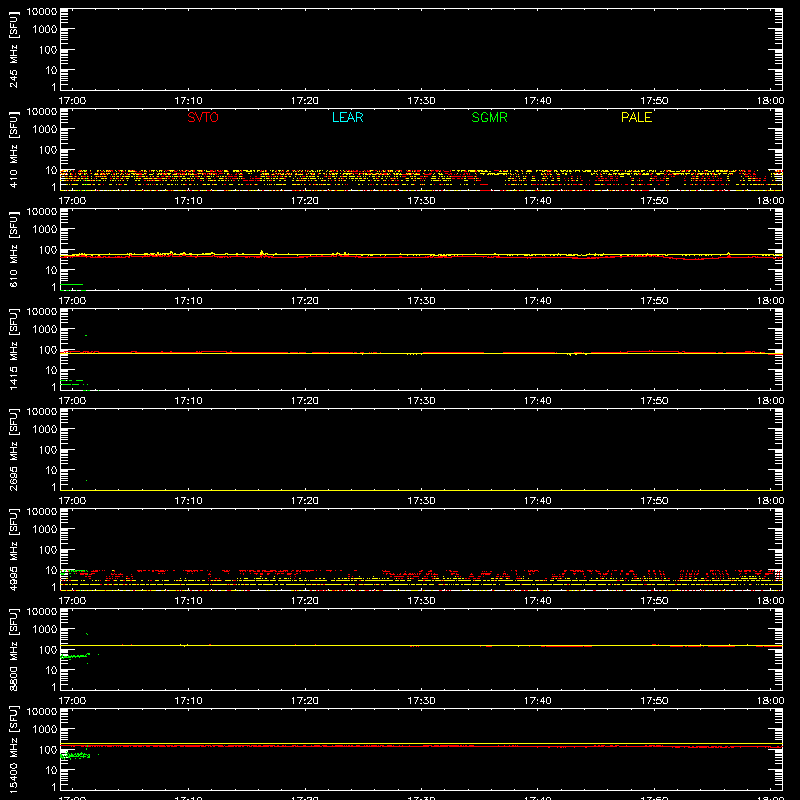Click the 1000 y-axis label of 410 MHz plot
This screenshot has height=800, width=800.
pos(45,130)
